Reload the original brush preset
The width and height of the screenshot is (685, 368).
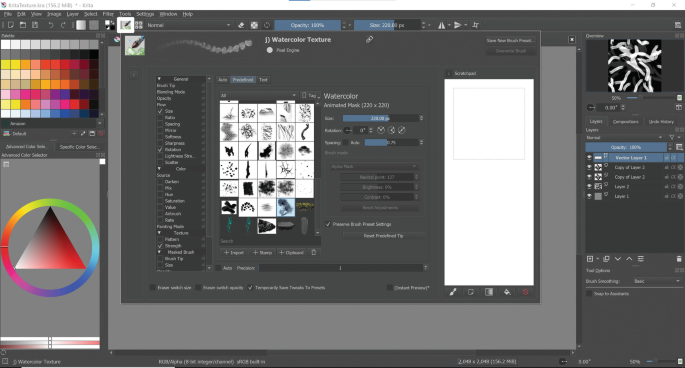click(267, 25)
